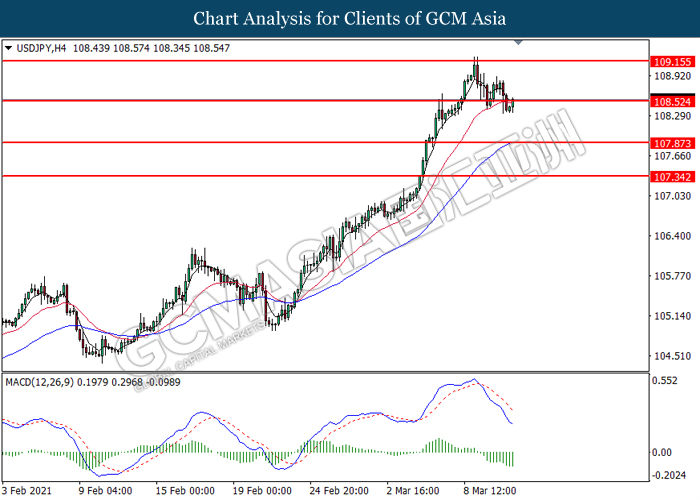Click the 0.552 MACD scale value
The image size is (700, 500).
click(x=665, y=382)
